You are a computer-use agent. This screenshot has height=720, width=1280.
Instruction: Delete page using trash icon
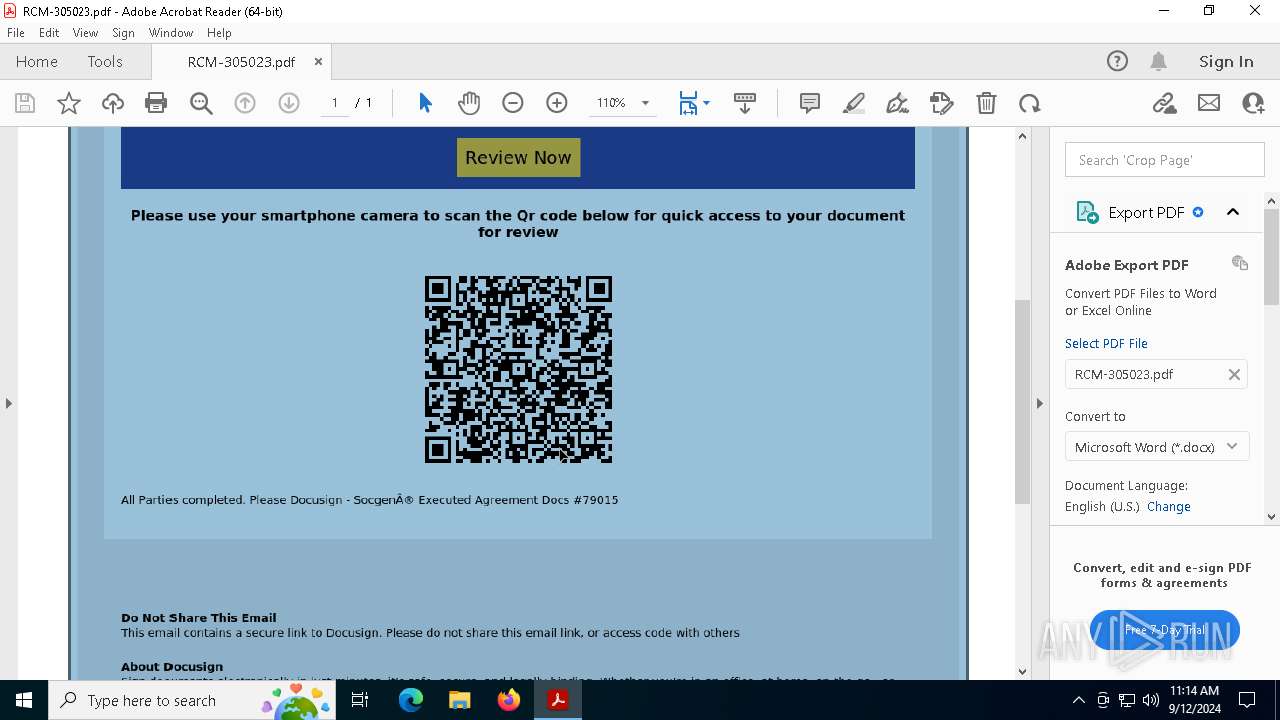[x=986, y=103]
